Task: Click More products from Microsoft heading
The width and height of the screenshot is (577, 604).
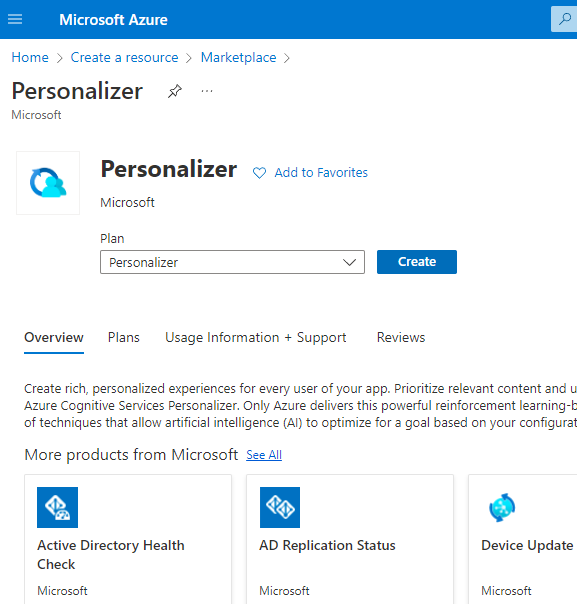Action: click(x=131, y=455)
